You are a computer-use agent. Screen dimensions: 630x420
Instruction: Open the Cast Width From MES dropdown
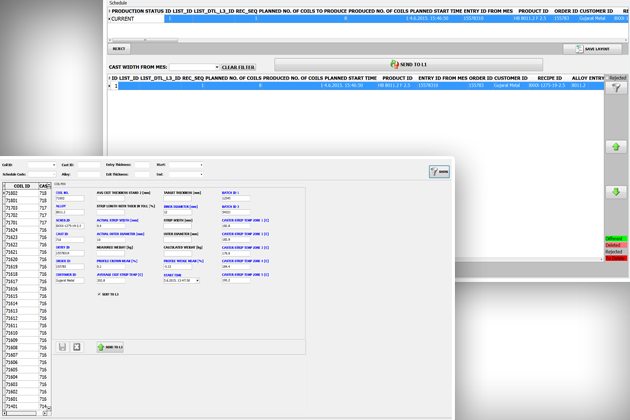(216, 67)
